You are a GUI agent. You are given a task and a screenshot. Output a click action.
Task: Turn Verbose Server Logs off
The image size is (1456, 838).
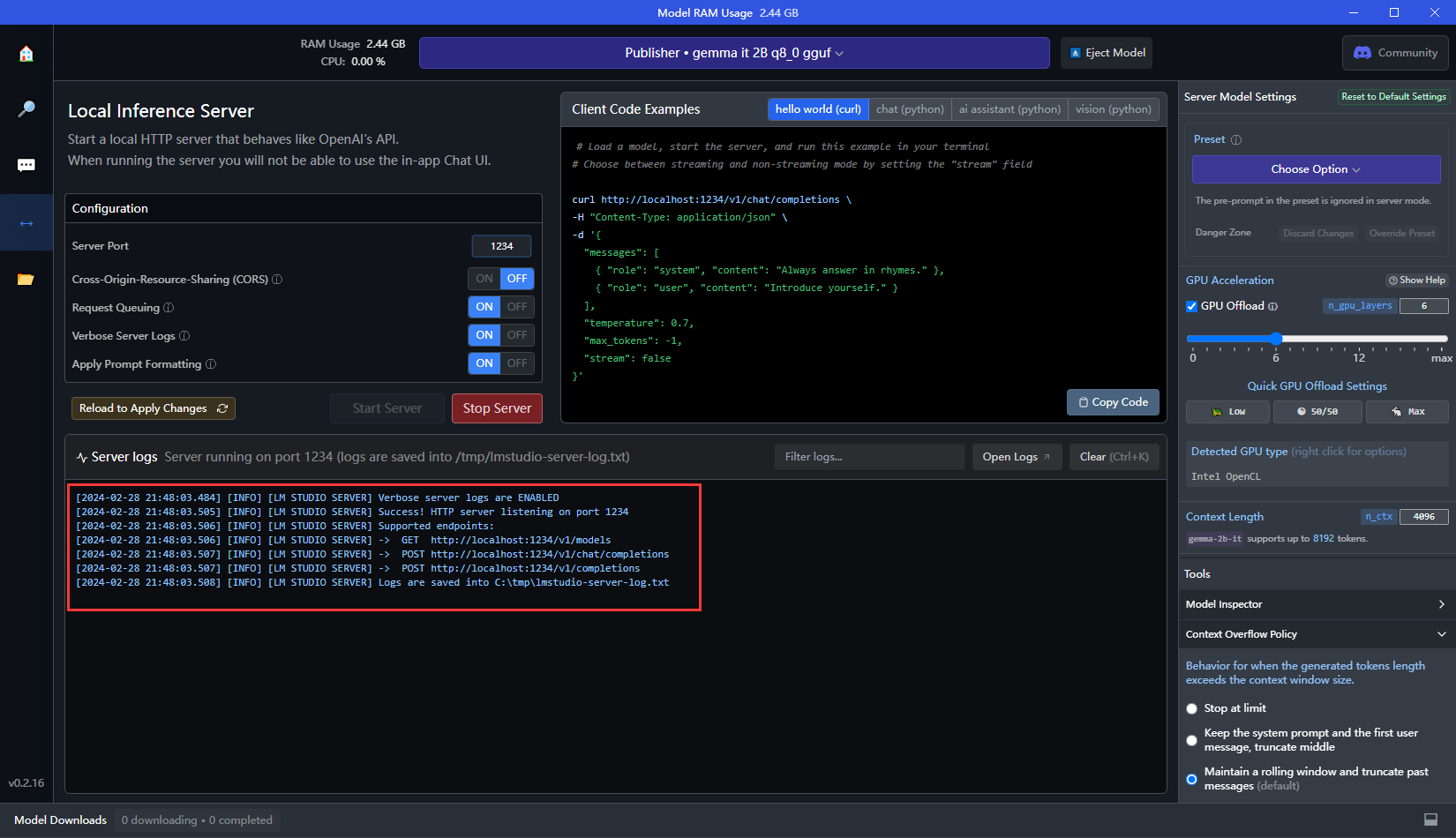[517, 335]
